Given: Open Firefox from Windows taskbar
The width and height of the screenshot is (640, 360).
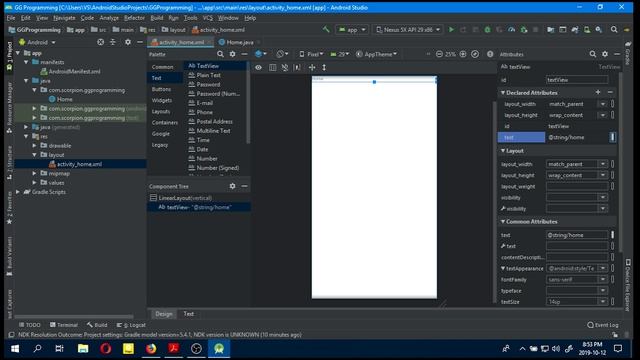Looking at the screenshot, I should (x=151, y=349).
